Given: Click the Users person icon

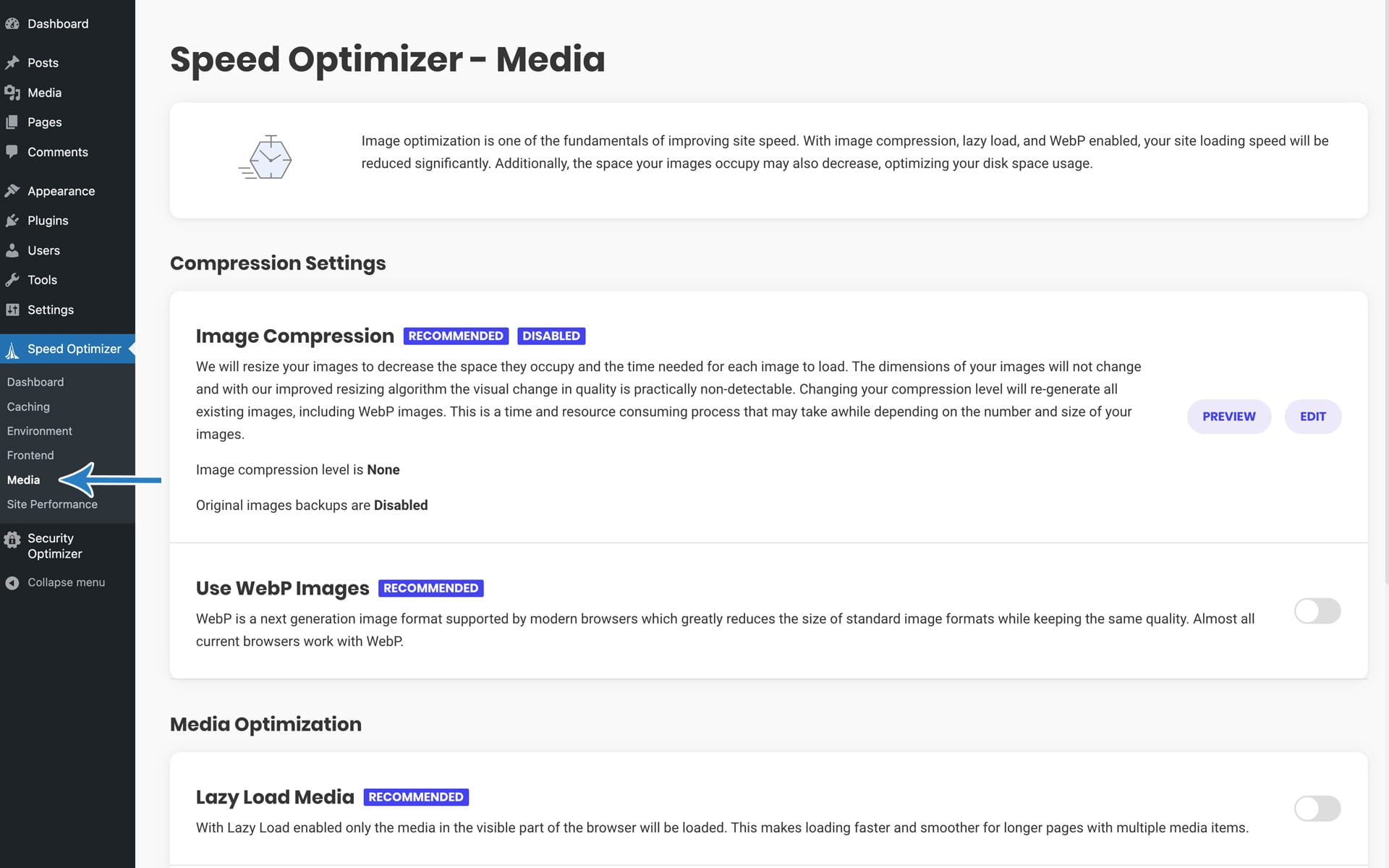Looking at the screenshot, I should coord(12,250).
